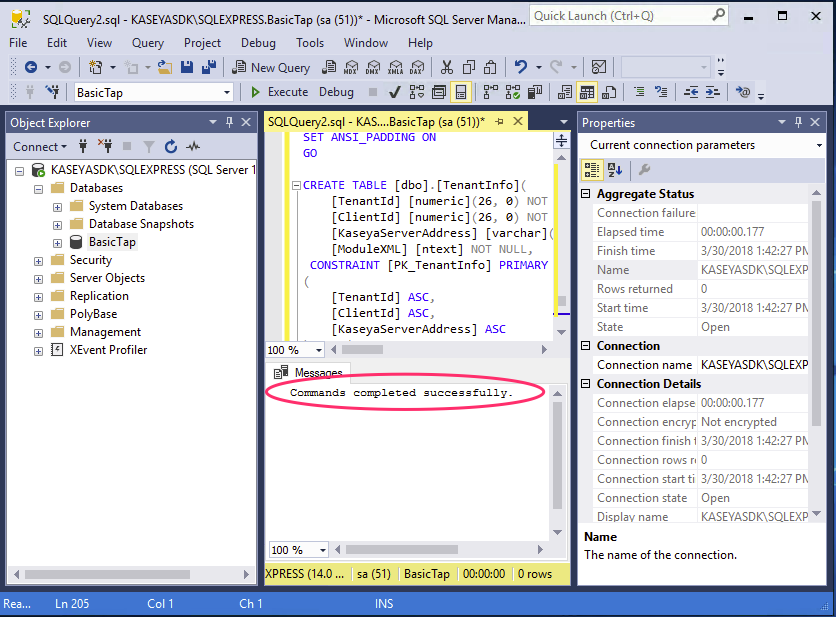Click the Navigate Backward arrow icon
Screen dimensions: 836x617
point(31,67)
